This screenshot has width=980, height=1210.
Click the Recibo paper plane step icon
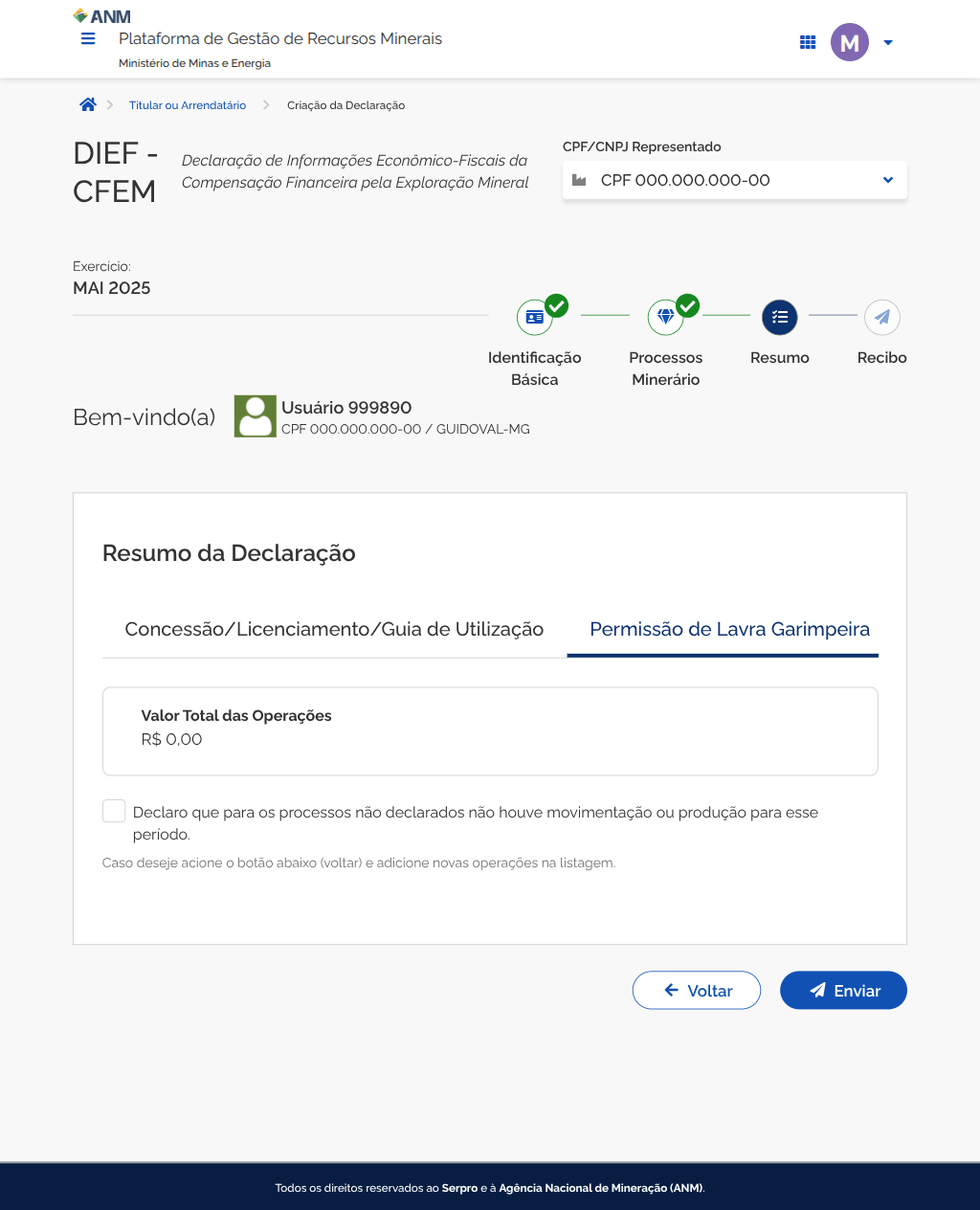coord(882,317)
